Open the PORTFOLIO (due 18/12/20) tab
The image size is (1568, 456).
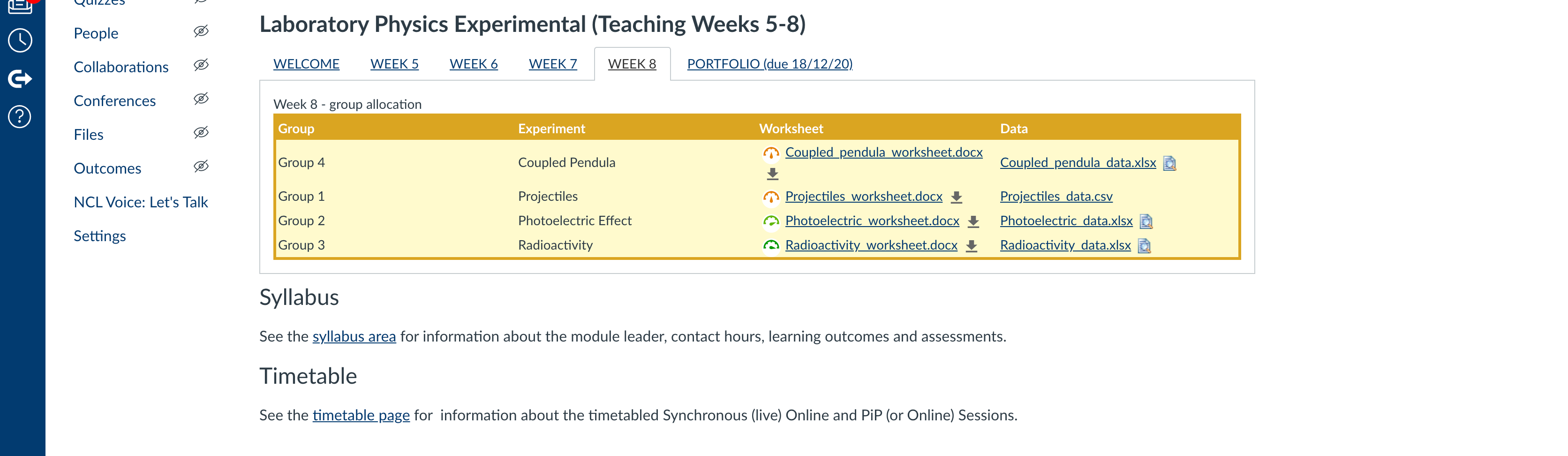pos(769,64)
